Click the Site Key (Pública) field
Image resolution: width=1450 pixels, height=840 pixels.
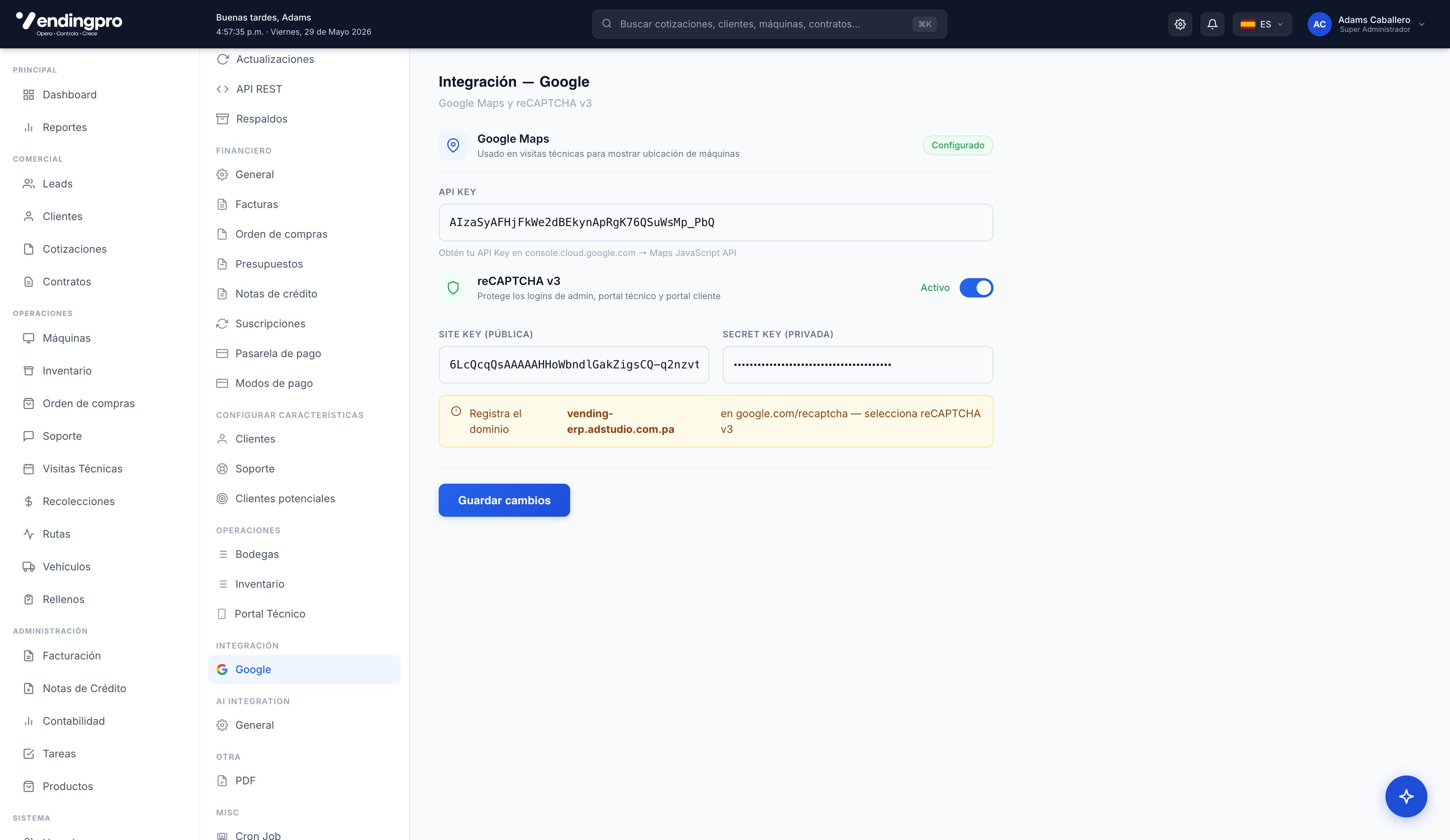click(574, 365)
